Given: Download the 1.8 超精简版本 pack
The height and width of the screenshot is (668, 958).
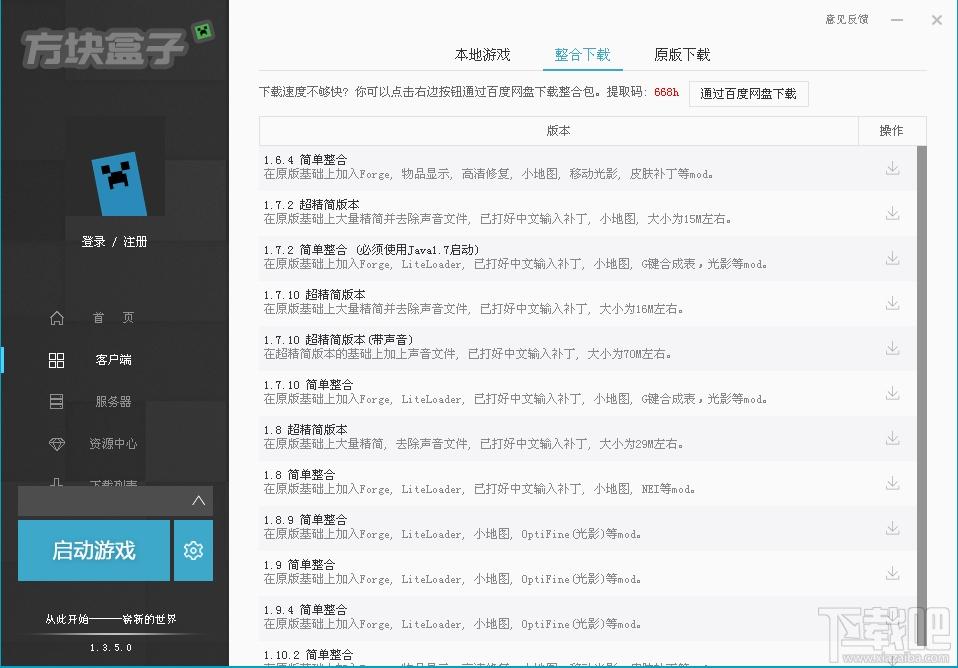Looking at the screenshot, I should click(892, 438).
